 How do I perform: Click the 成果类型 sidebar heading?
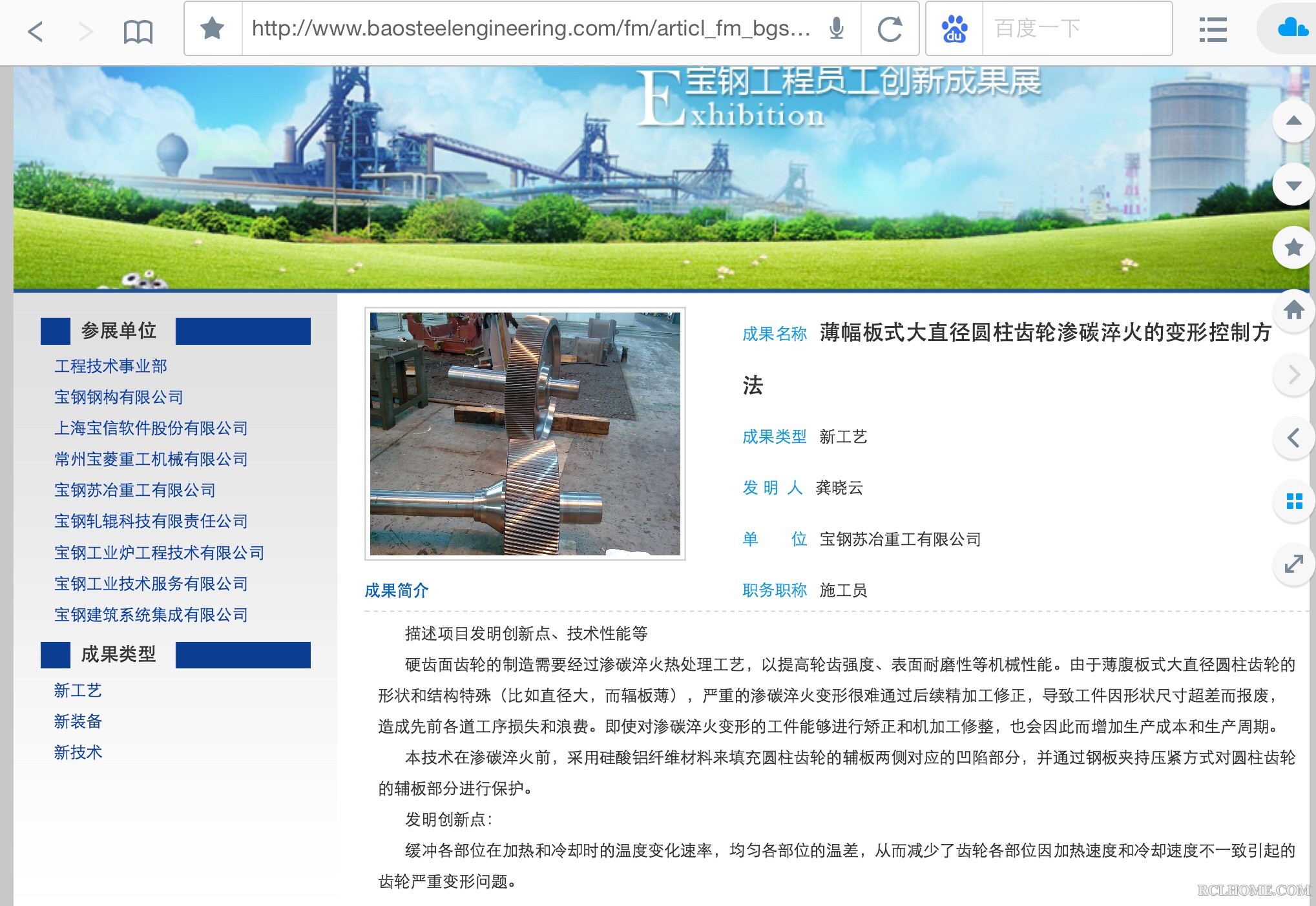click(118, 654)
